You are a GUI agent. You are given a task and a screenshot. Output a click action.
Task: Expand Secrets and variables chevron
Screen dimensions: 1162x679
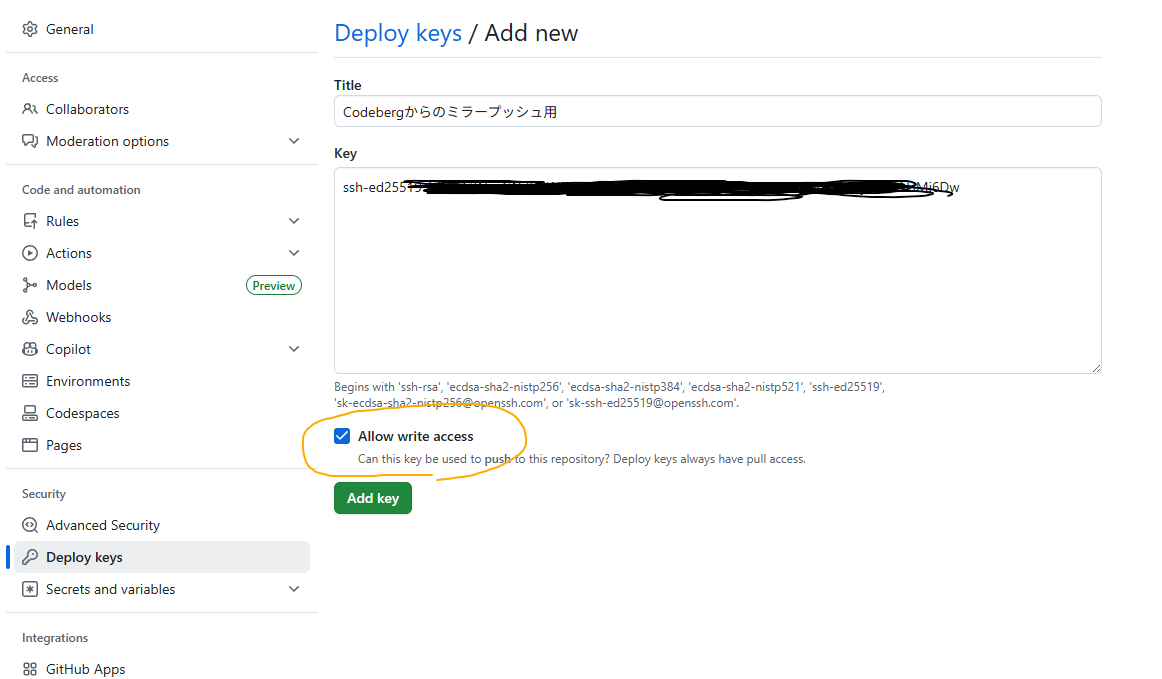(294, 589)
